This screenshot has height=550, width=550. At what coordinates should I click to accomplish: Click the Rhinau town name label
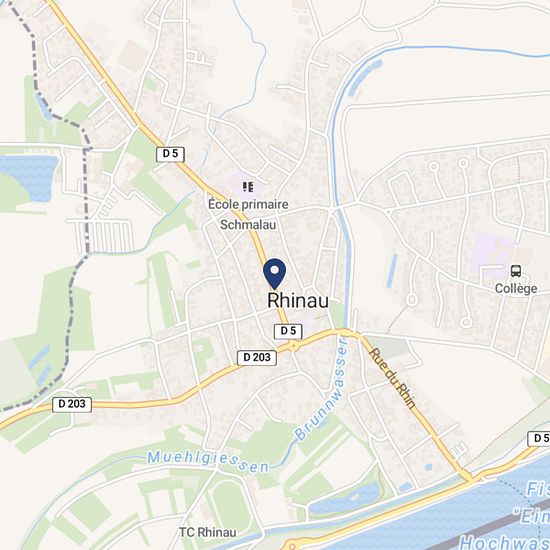pyautogui.click(x=298, y=301)
